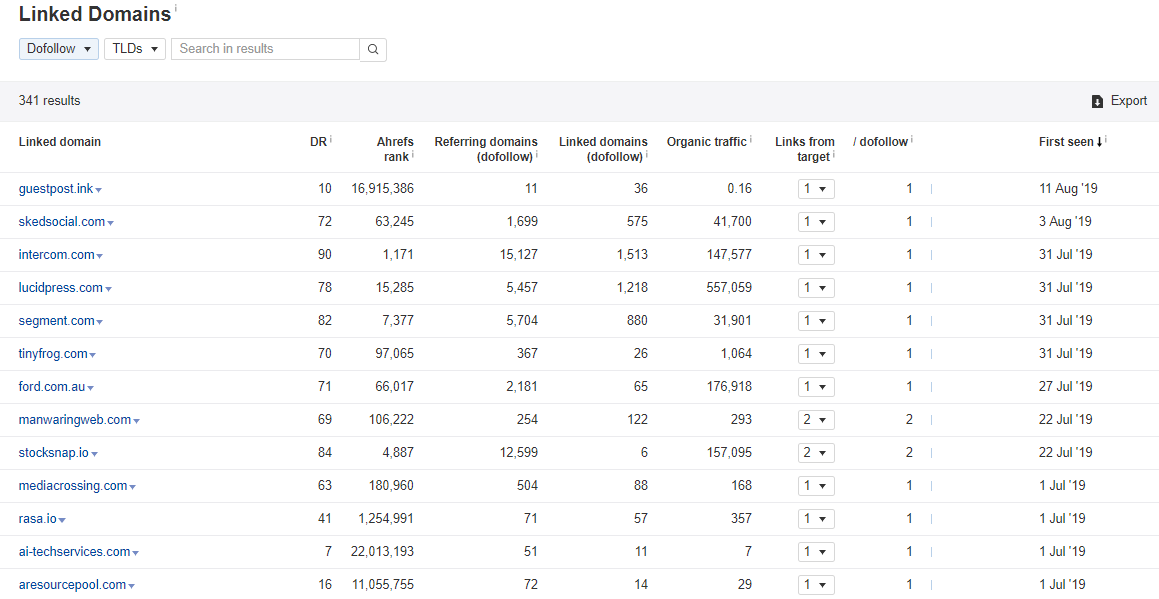Click first seen date 11 Aug '19

coord(1068,189)
